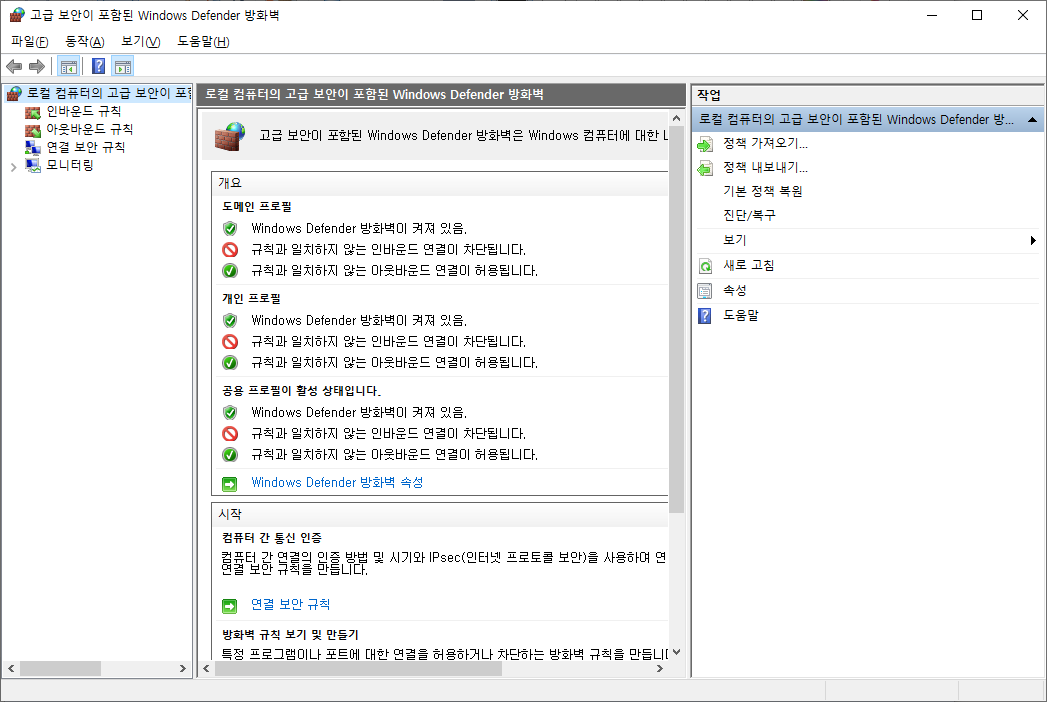The image size is (1047, 702).
Task: Open Windows Defender 방화벽 속성 link
Action: point(337,482)
